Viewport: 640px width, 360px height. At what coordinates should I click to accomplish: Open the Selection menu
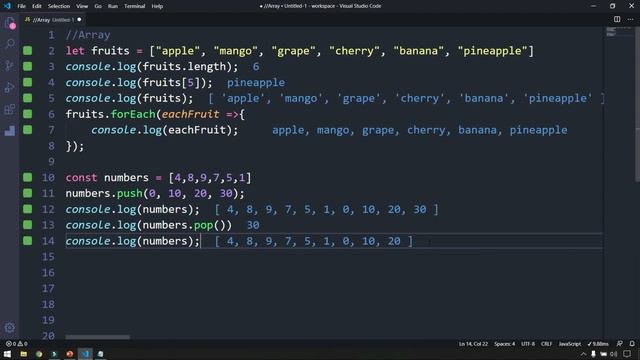click(x=59, y=6)
